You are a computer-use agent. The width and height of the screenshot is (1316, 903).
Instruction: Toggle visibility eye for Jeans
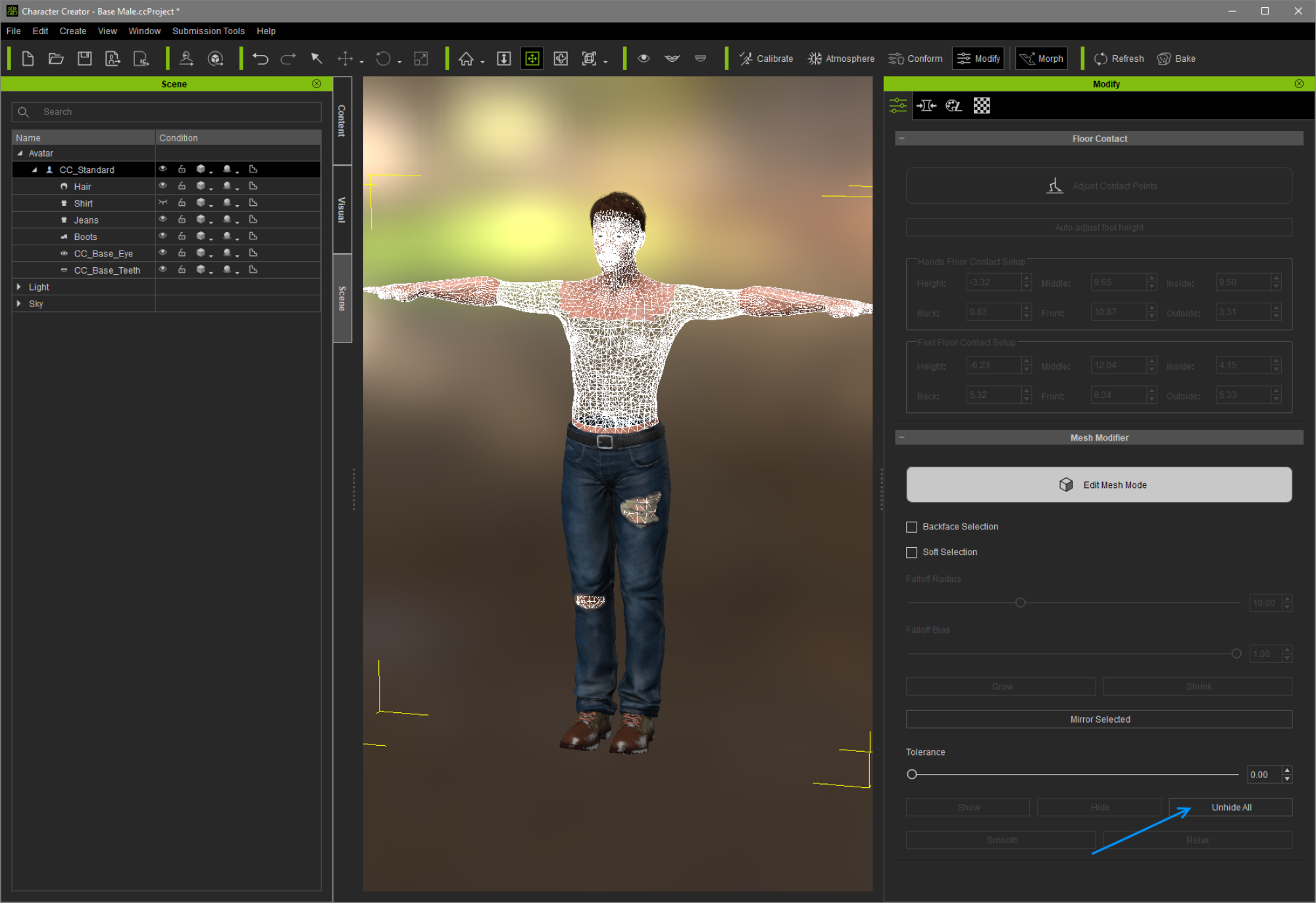coord(163,219)
